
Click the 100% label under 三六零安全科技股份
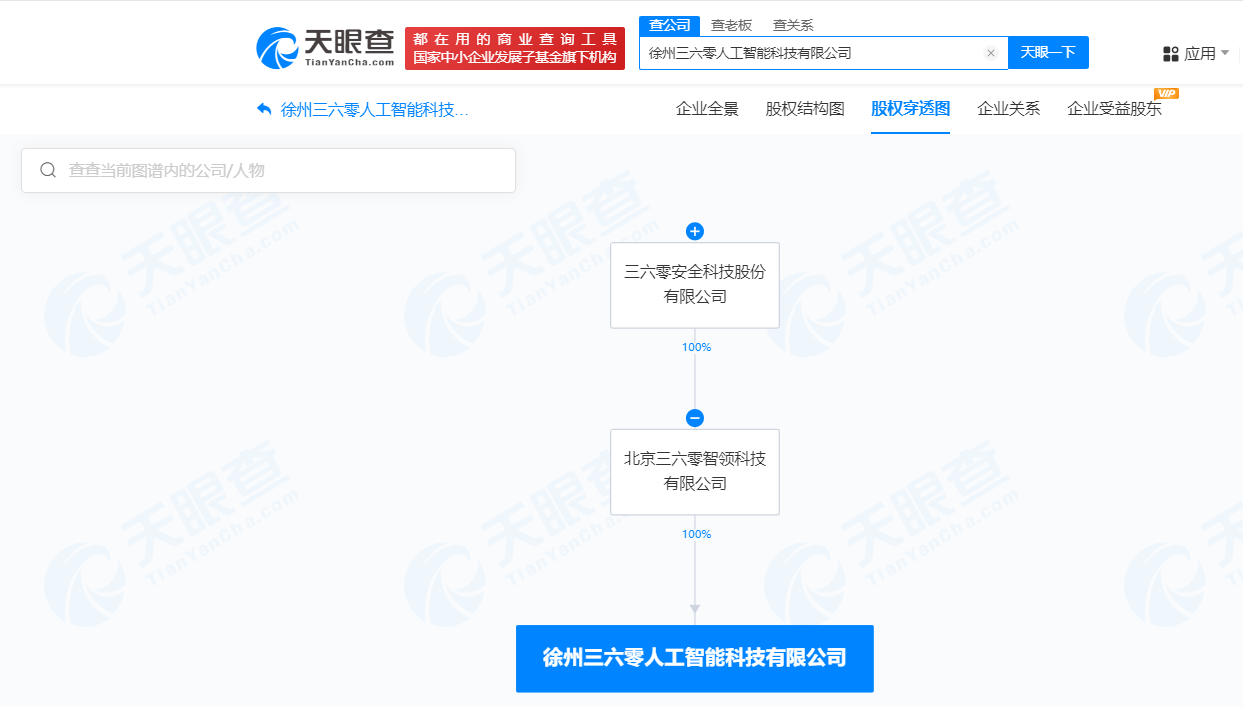(x=696, y=347)
